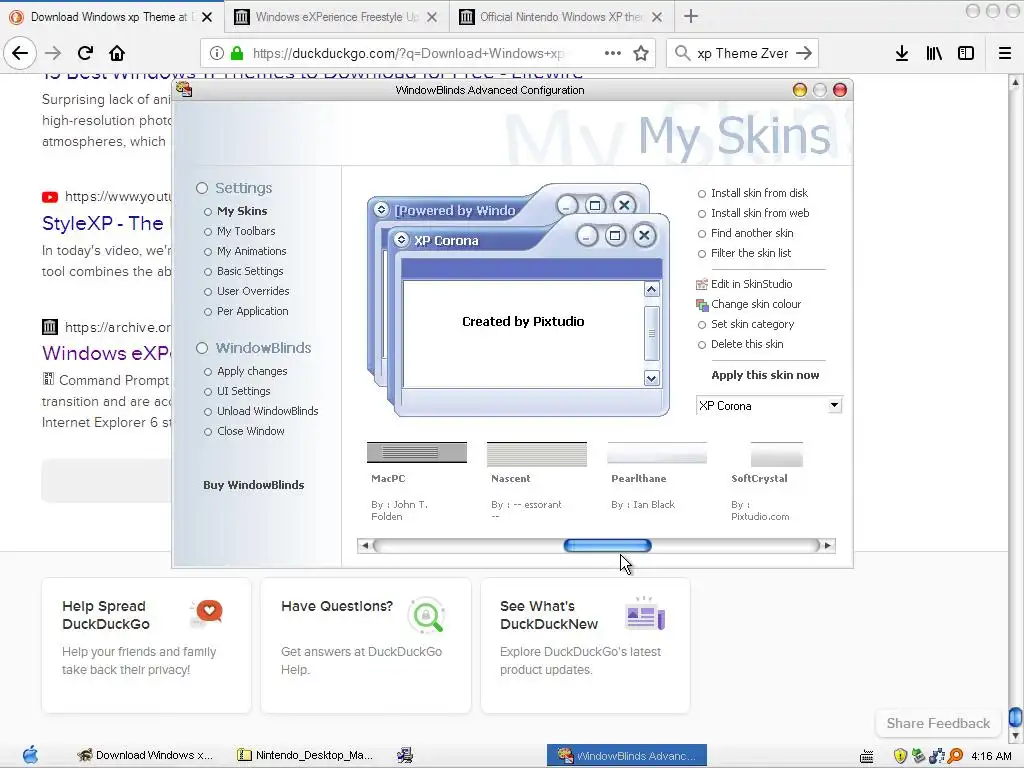1024x768 pixels.
Task: Click the orange magnifier tray icon
Action: (955, 756)
